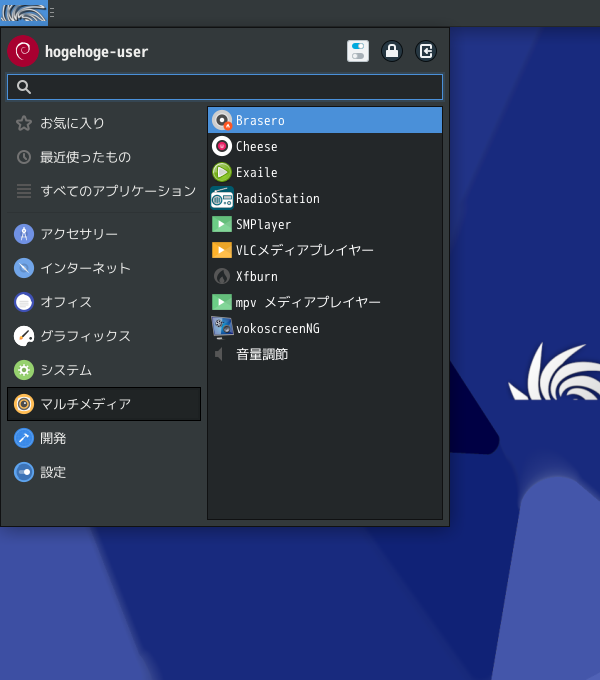The width and height of the screenshot is (600, 680).
Task: Open mpv media player icon
Action: [x=222, y=302]
